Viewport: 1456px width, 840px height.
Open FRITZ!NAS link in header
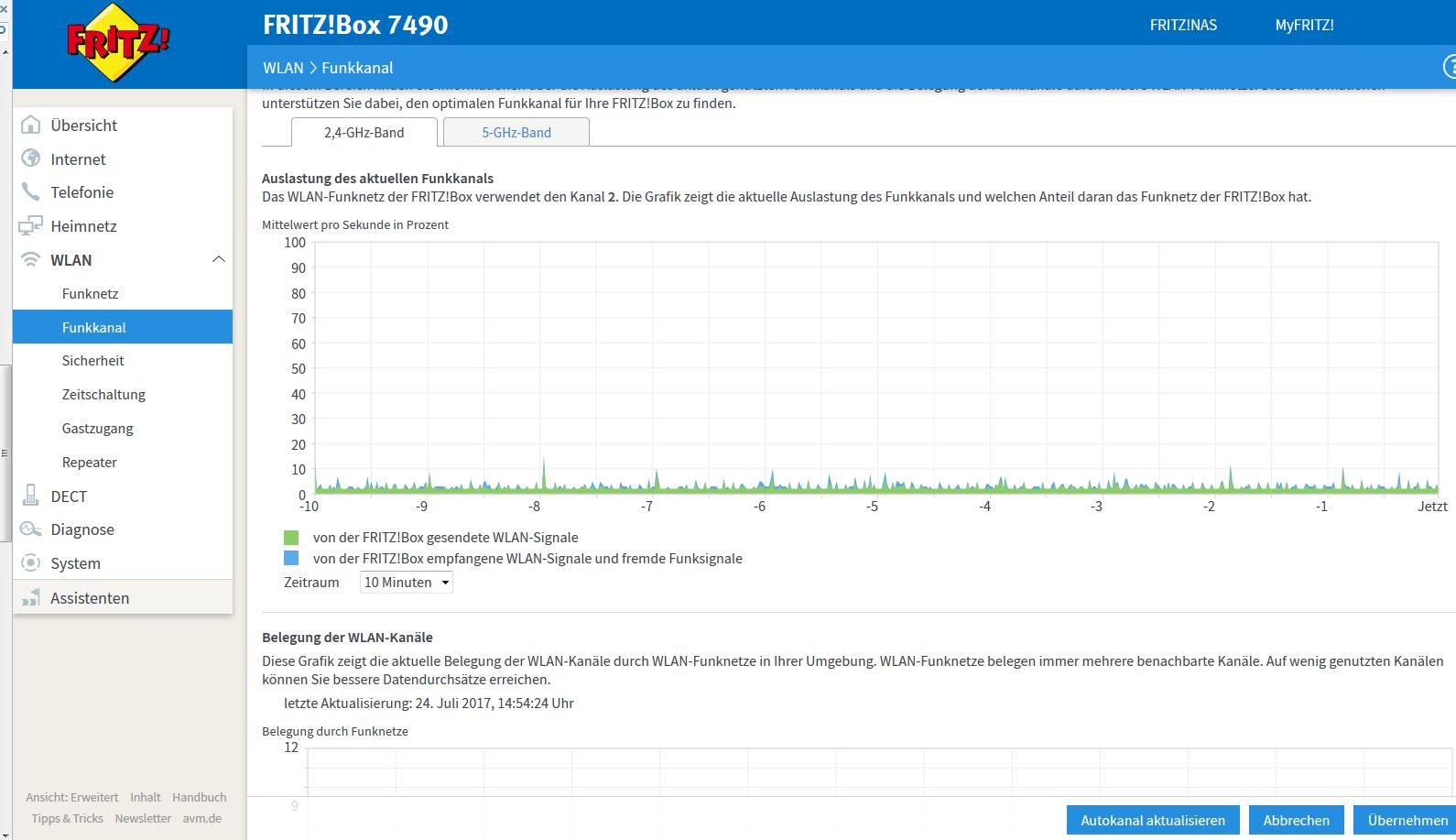(1183, 25)
